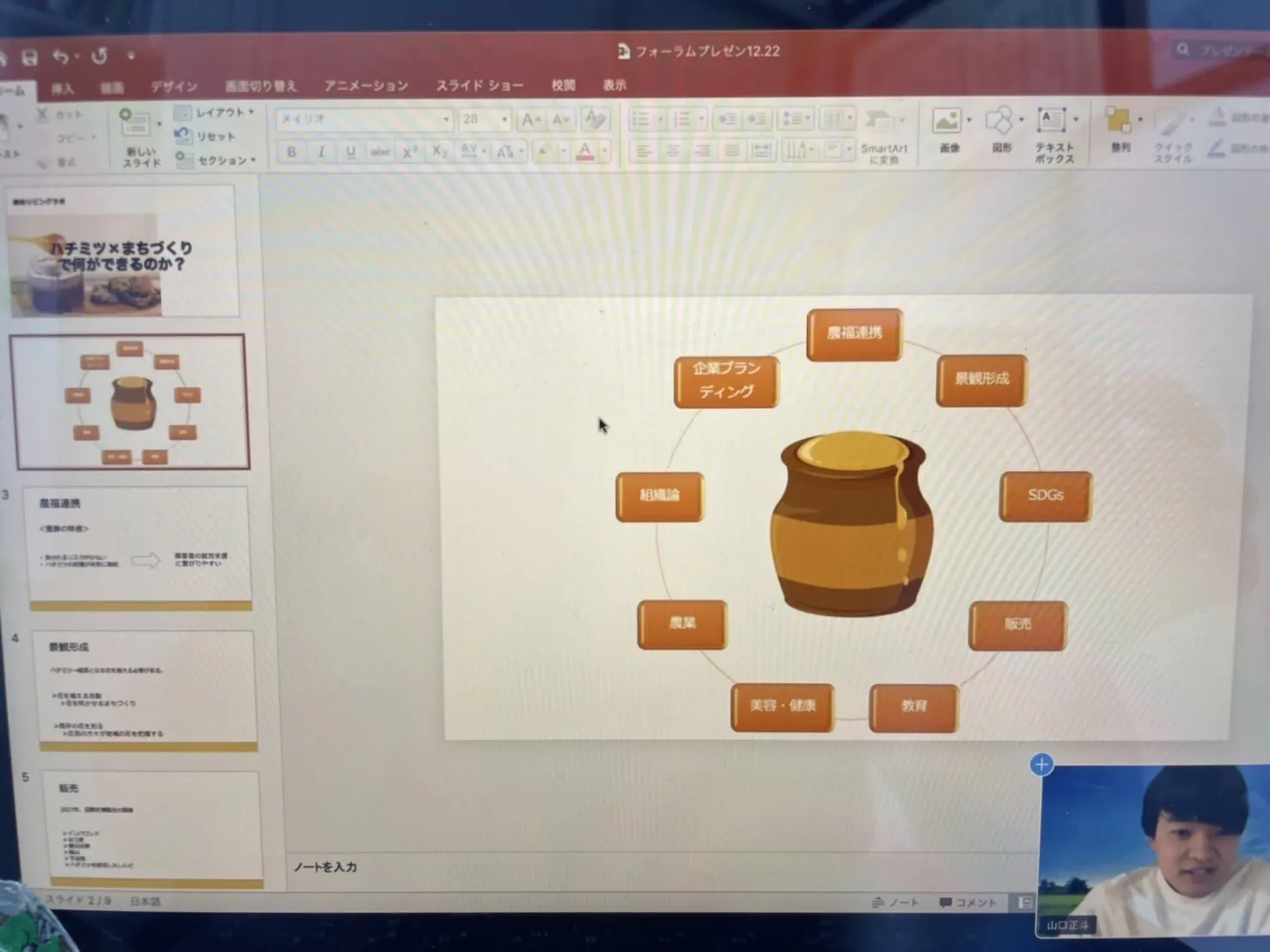Viewport: 1270px width, 952px height.
Task: Toggle Italic formatting
Action: (x=321, y=152)
